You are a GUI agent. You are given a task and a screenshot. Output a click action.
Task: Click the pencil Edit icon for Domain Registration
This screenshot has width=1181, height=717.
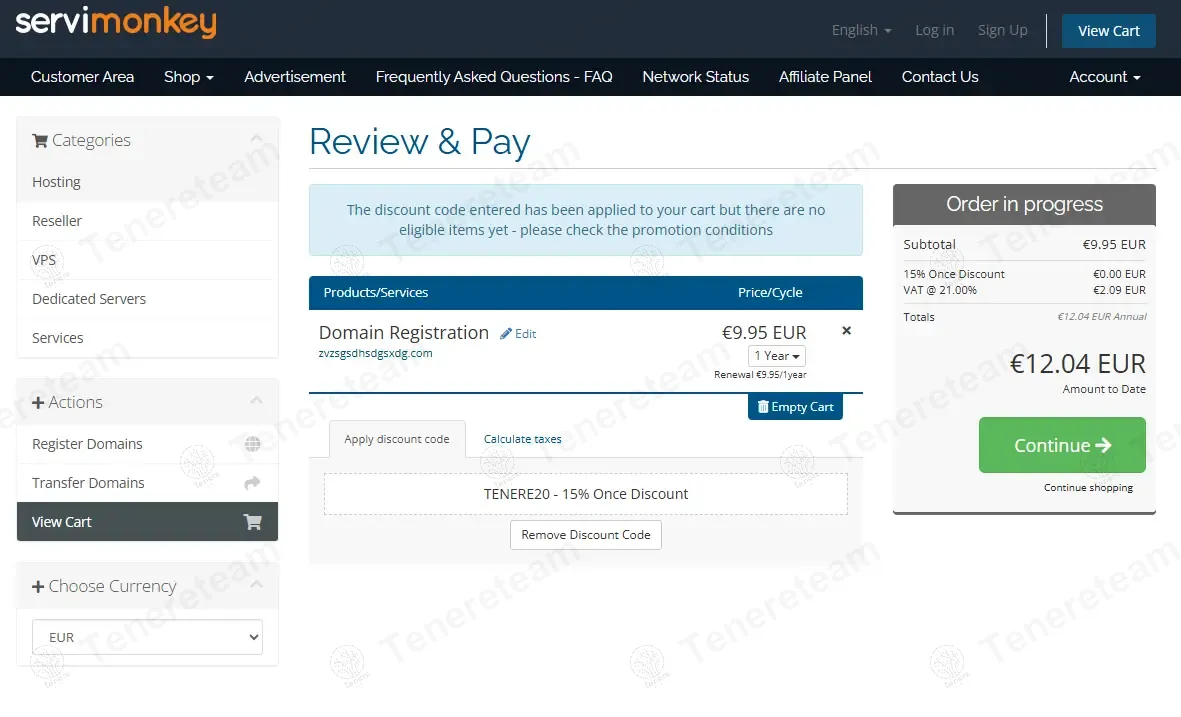[506, 334]
